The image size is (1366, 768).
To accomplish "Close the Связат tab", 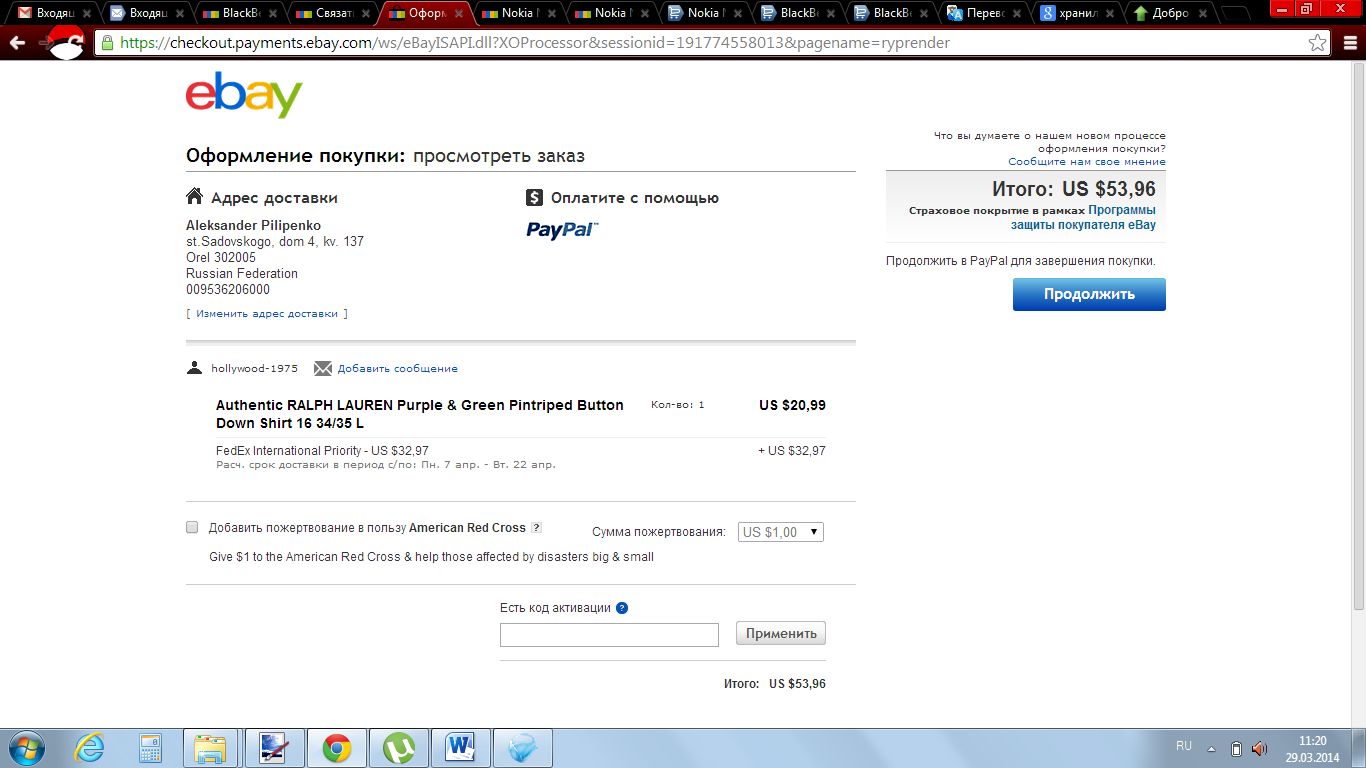I will pyautogui.click(x=366, y=14).
